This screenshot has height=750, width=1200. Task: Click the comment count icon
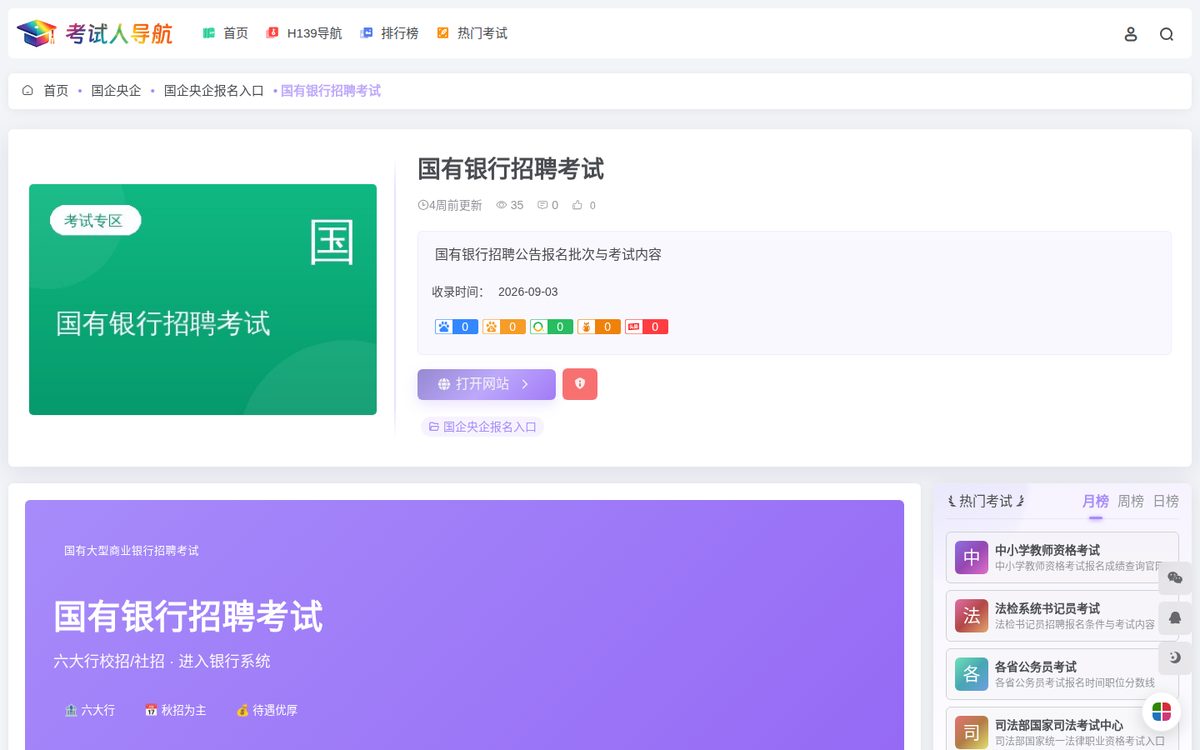click(542, 205)
